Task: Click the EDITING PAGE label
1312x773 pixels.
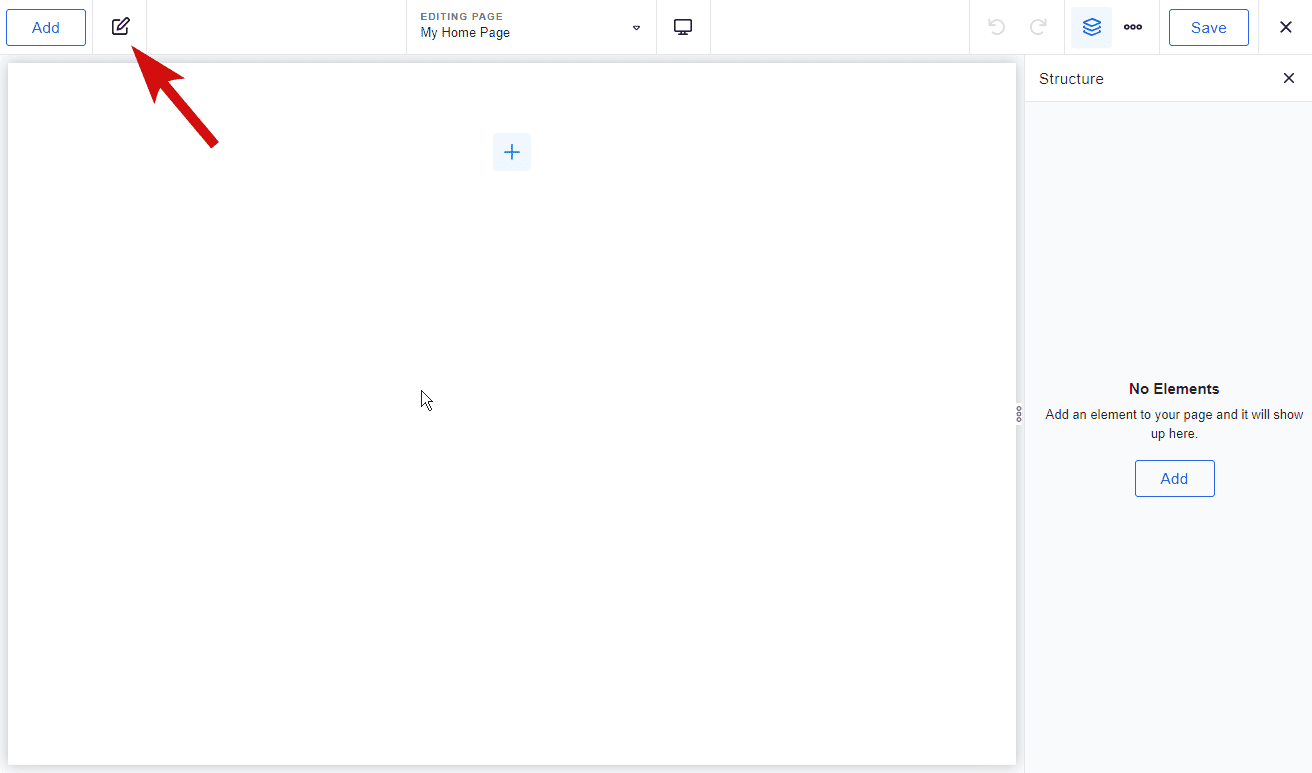Action: (x=461, y=17)
